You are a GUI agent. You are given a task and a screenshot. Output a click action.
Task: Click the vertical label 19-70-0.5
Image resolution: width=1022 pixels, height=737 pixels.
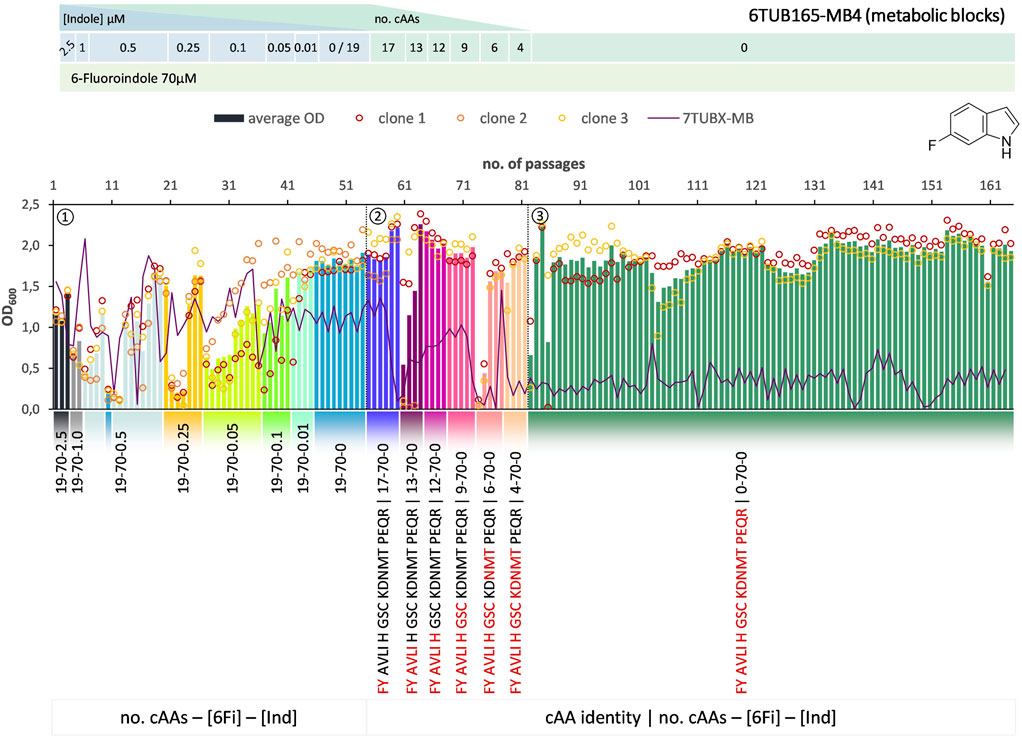click(121, 461)
